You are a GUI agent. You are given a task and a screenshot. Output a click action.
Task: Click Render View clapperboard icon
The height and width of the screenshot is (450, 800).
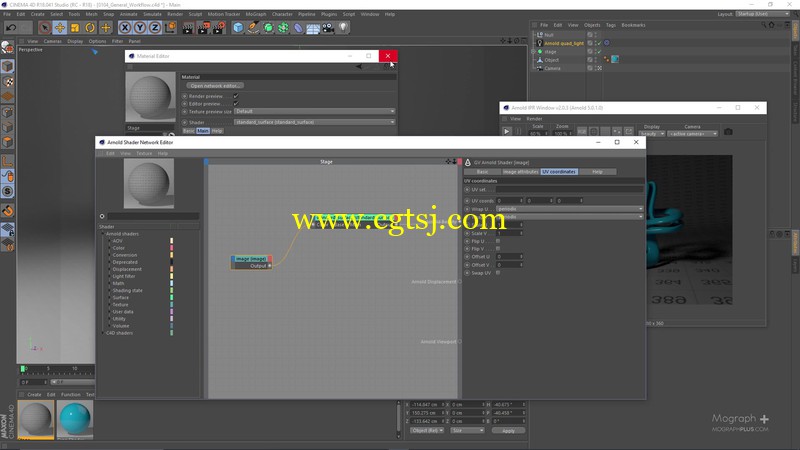pos(188,28)
